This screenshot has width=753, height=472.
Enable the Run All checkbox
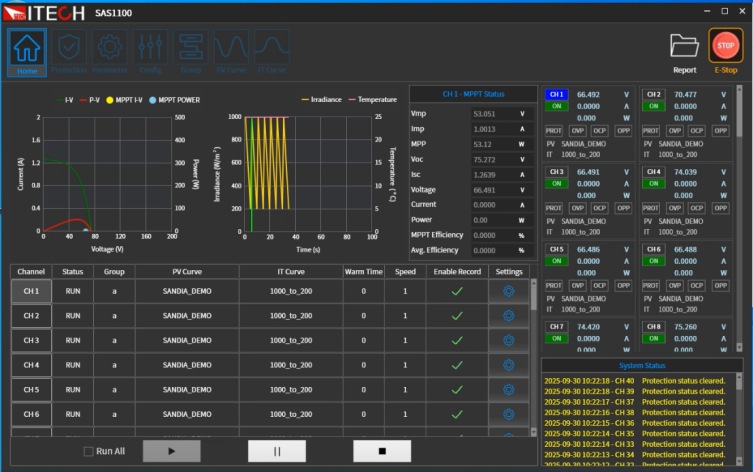[89, 451]
